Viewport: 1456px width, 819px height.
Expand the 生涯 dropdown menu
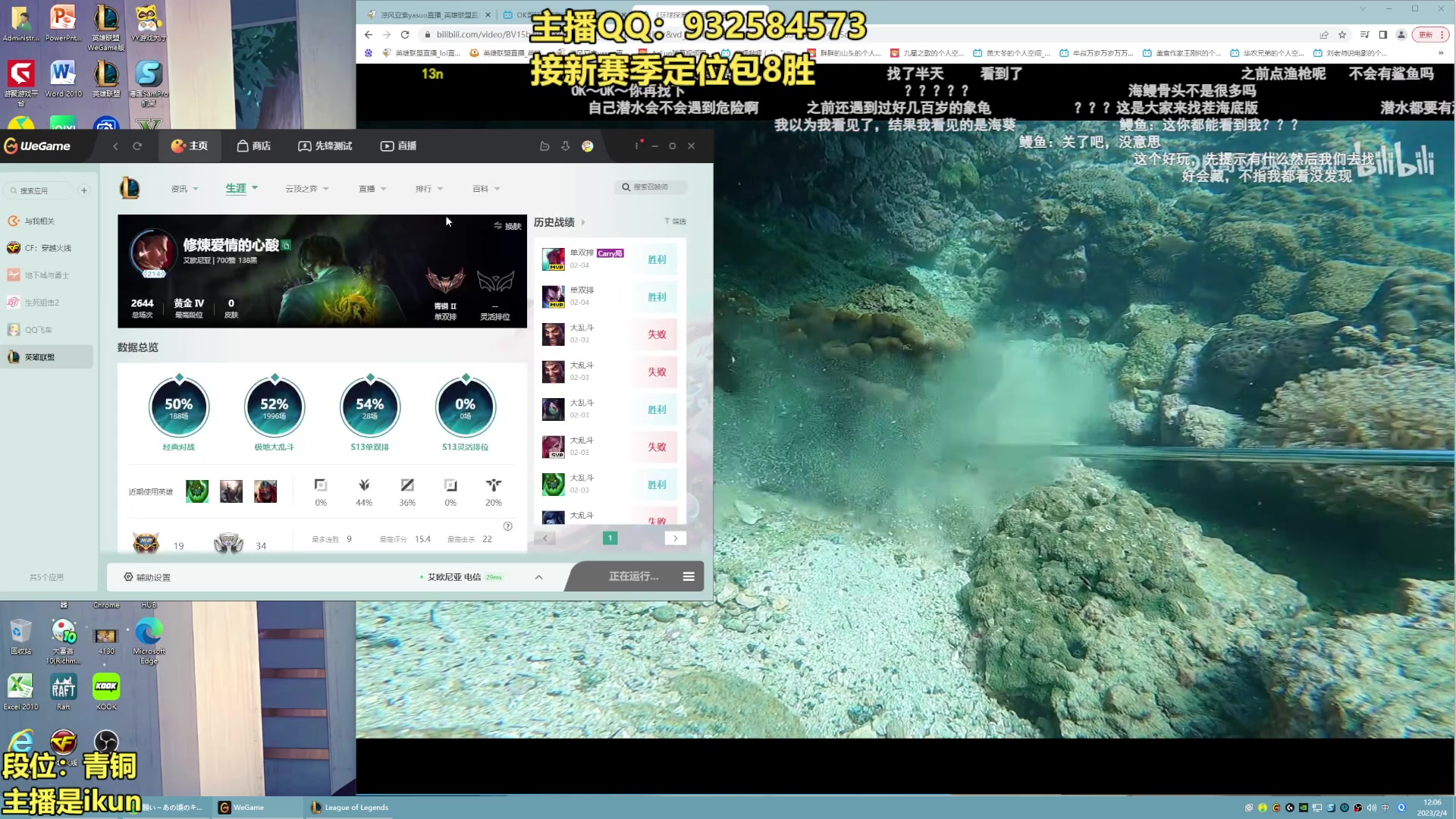pyautogui.click(x=242, y=188)
